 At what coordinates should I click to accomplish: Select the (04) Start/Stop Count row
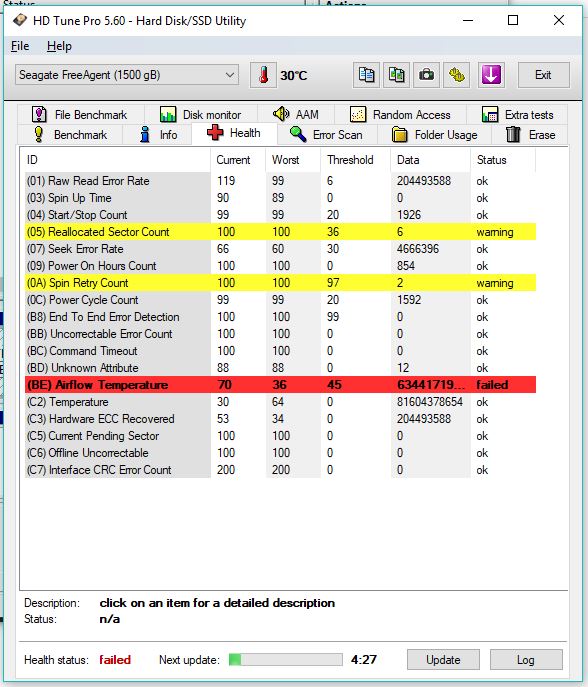coord(280,215)
